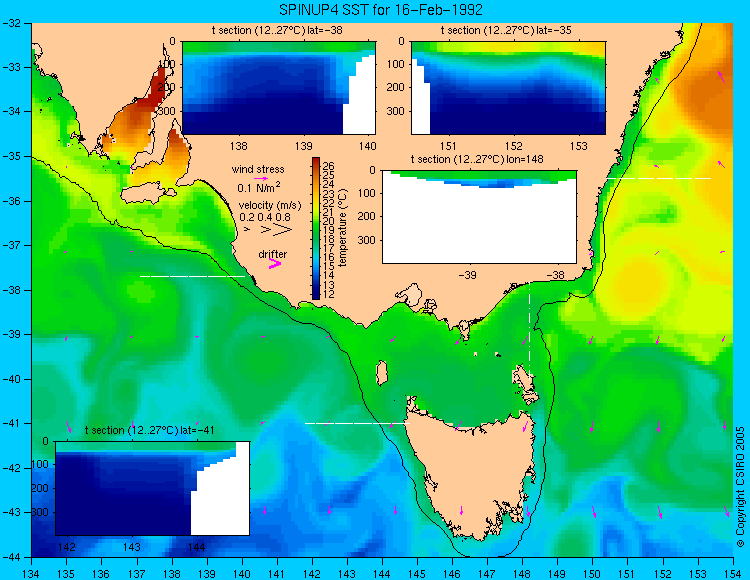Click the 'temperature (°C)' color bar label

(342, 228)
